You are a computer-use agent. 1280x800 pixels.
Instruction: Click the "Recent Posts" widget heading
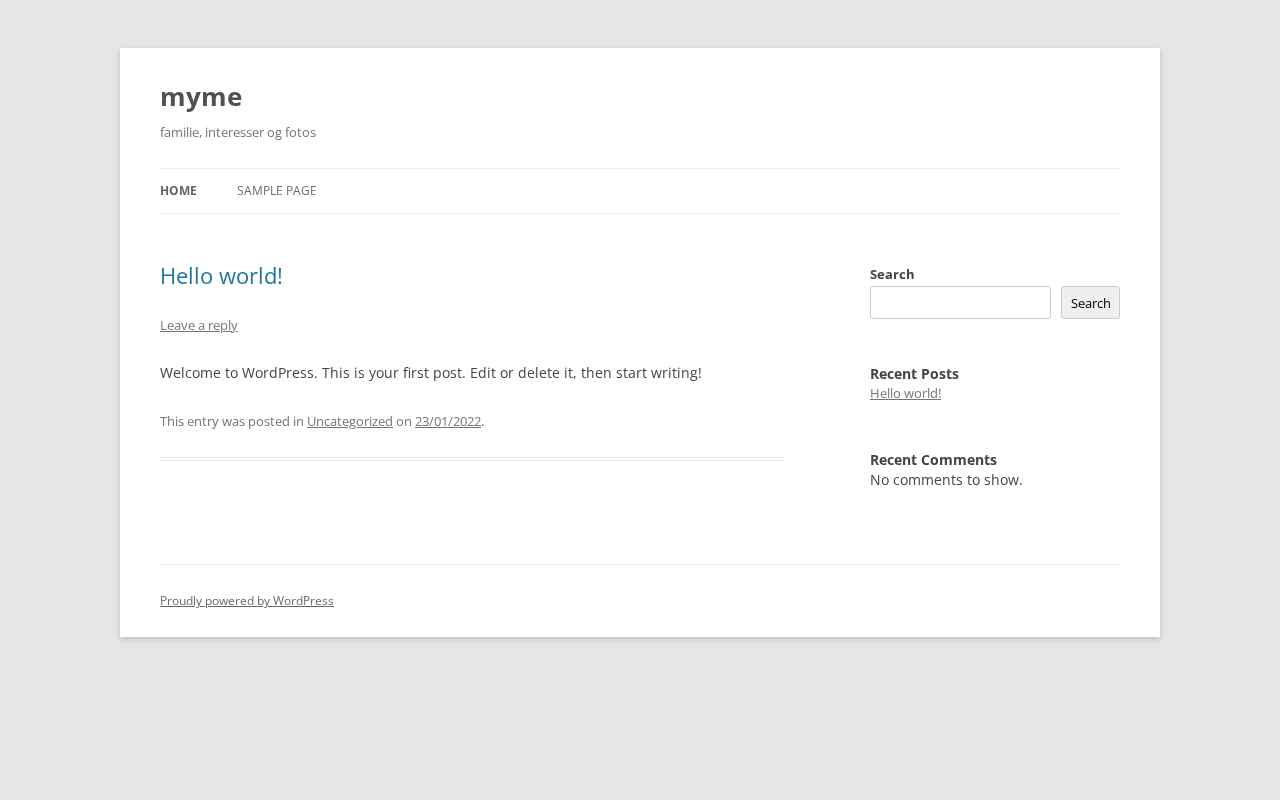click(x=914, y=374)
